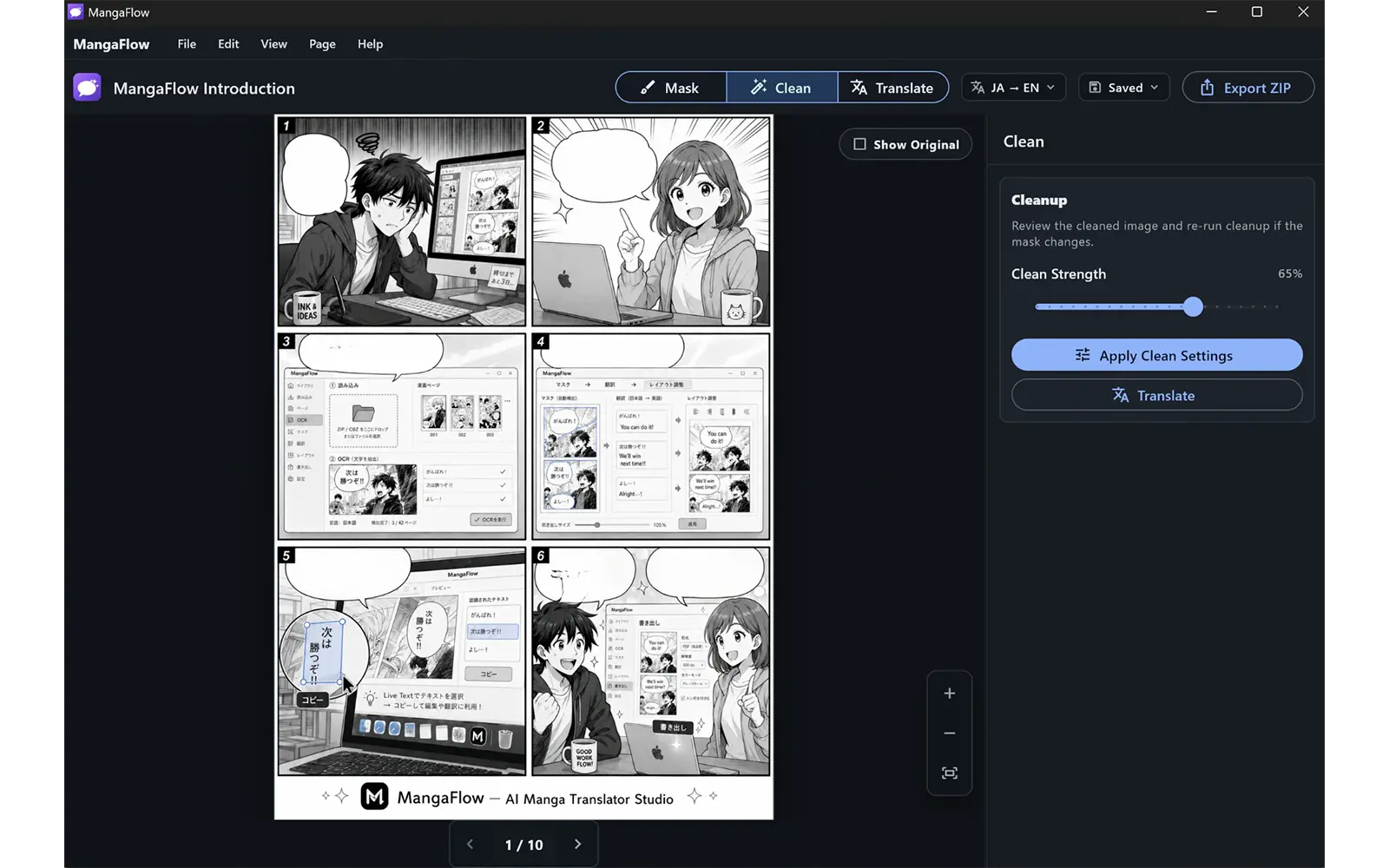
Task: Click the 65% strength value
Action: [x=1289, y=273]
